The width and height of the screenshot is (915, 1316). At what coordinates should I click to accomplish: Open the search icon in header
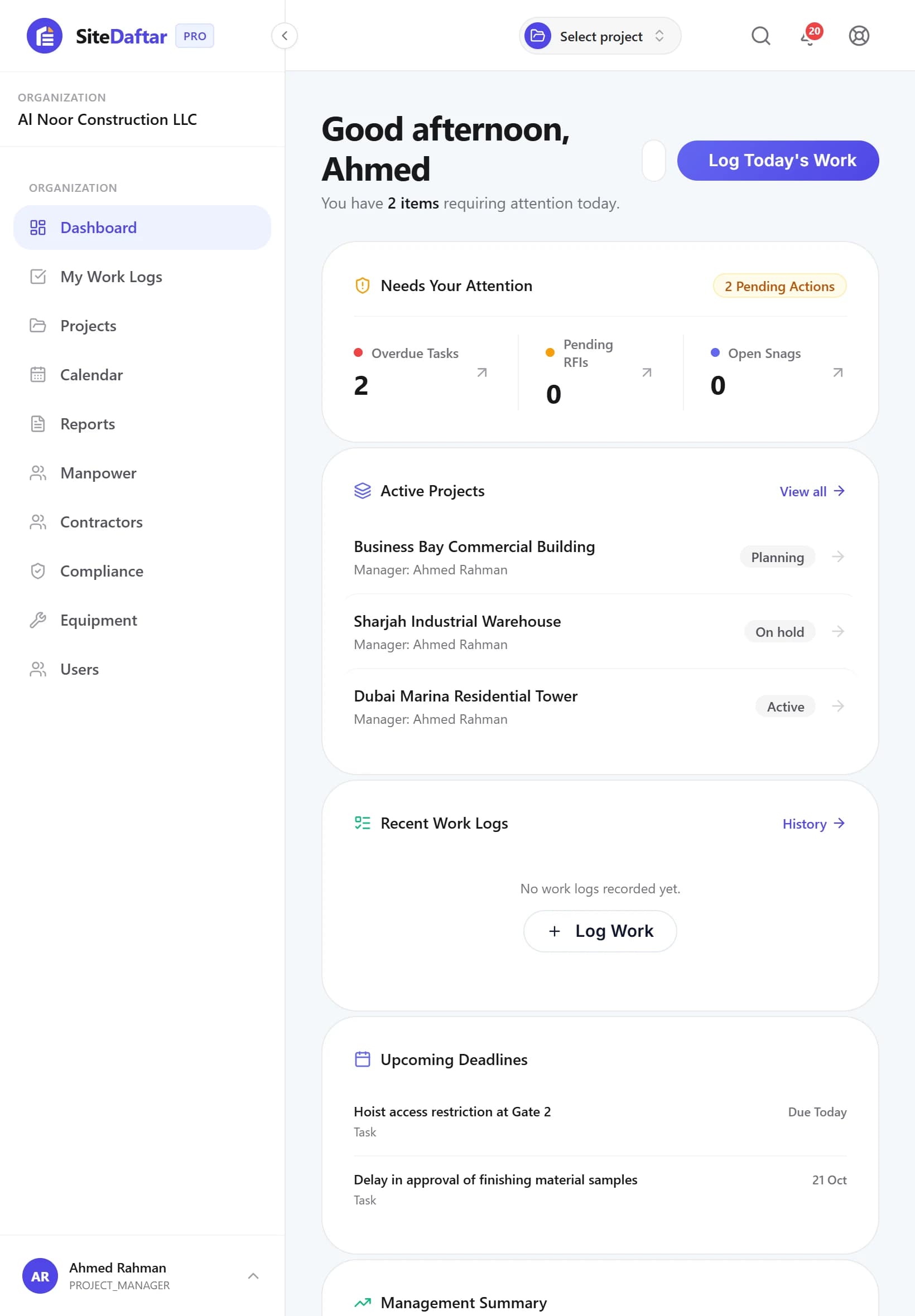(761, 36)
